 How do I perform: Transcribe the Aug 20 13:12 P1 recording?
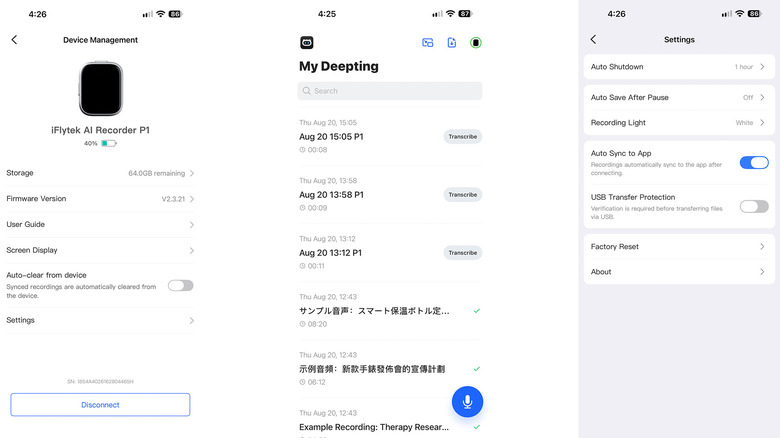pyautogui.click(x=463, y=253)
